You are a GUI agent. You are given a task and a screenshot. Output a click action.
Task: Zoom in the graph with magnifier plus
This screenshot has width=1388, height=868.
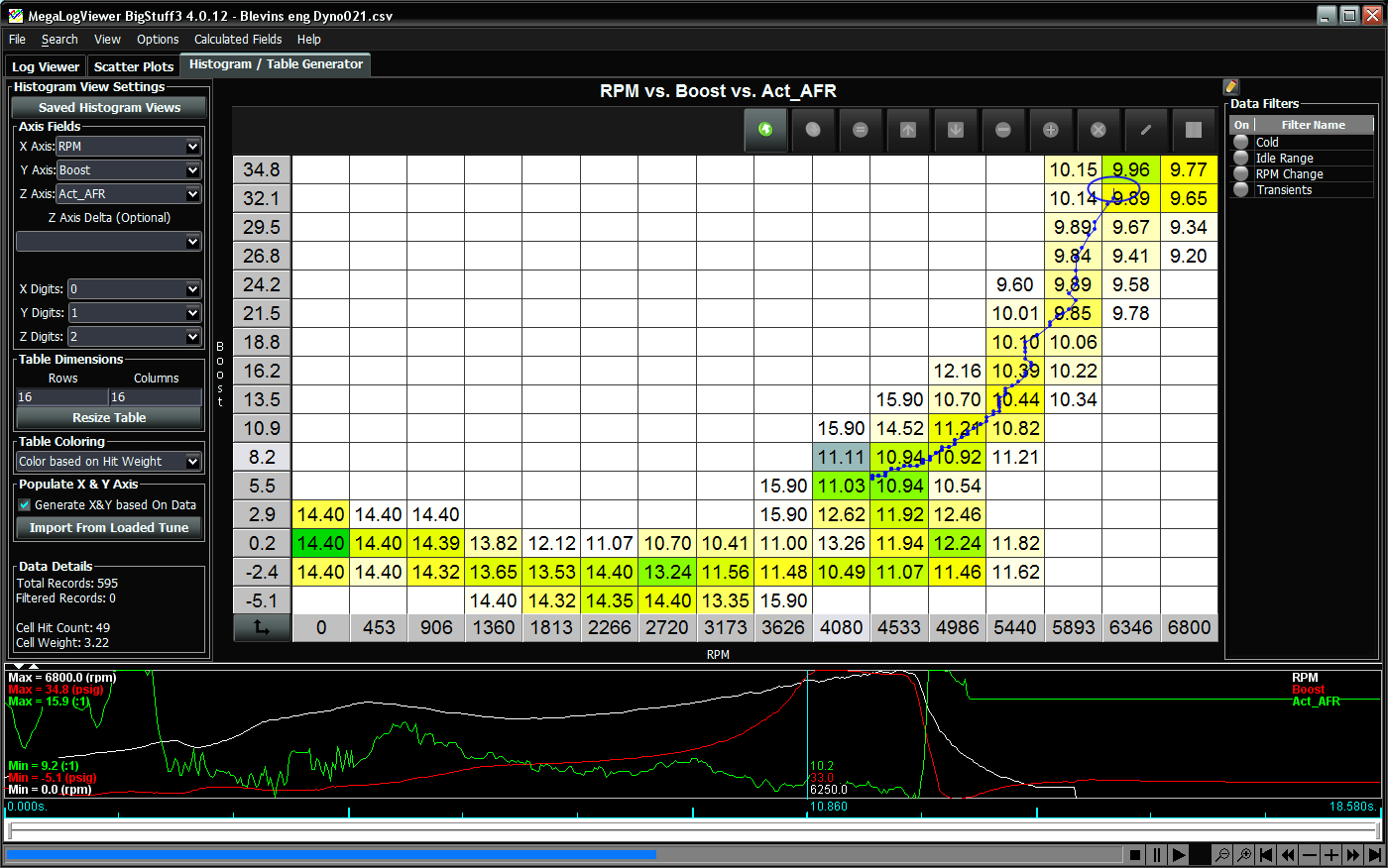(1244, 854)
